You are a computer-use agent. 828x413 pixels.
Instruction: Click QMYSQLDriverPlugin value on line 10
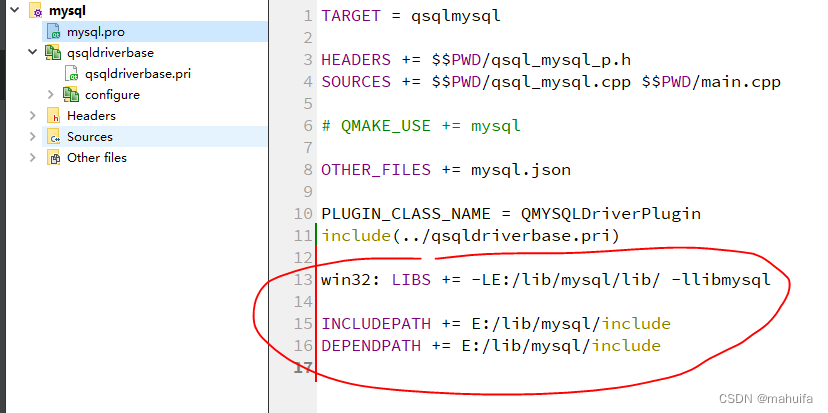point(611,214)
